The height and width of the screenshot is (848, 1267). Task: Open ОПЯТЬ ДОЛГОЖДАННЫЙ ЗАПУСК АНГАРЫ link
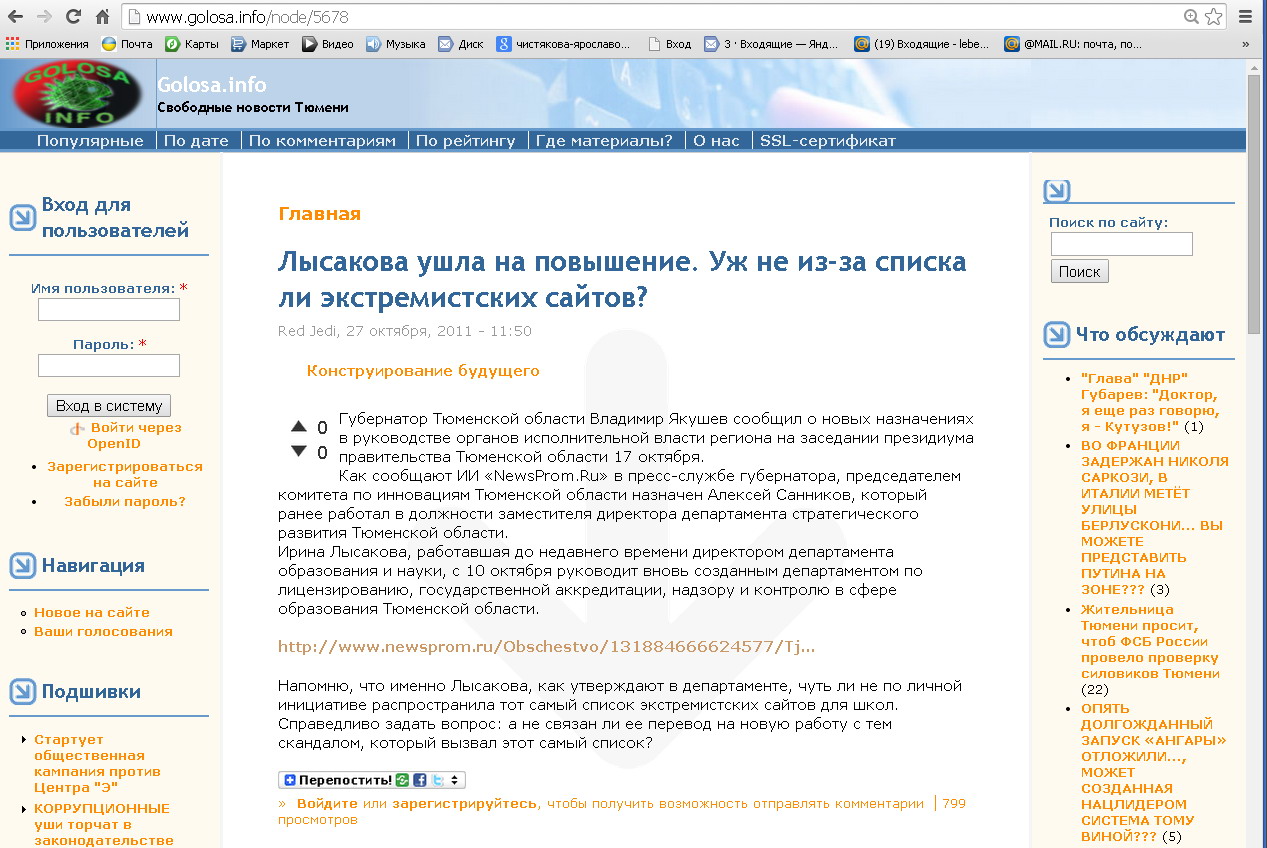(1154, 772)
